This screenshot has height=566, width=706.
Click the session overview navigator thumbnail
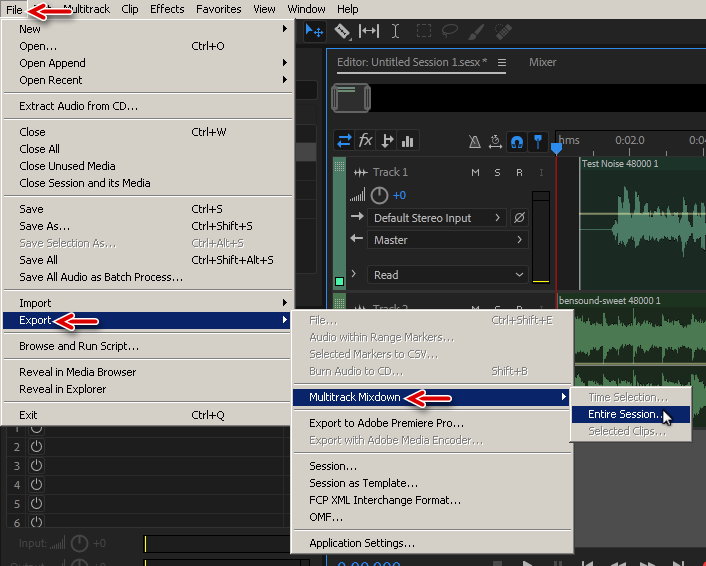coord(351,98)
